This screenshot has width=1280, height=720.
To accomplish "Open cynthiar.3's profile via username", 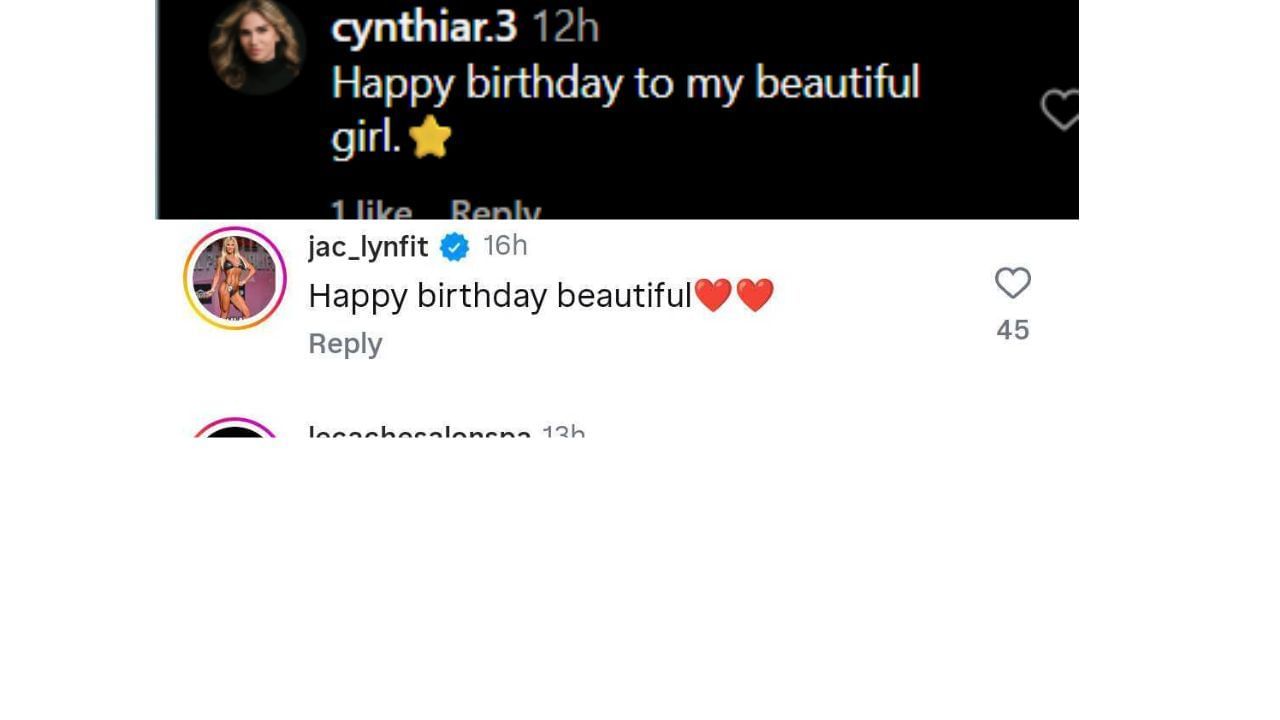I will (x=423, y=28).
